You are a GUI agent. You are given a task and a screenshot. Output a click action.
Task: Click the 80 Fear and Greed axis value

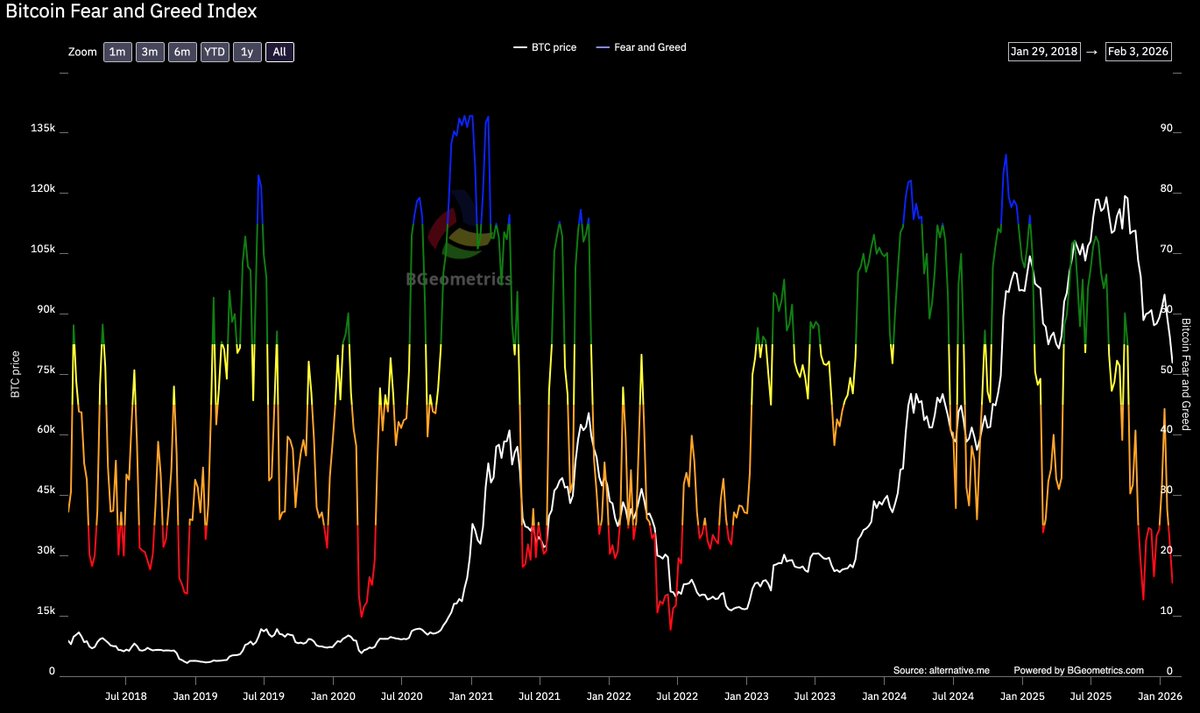[x=1166, y=190]
